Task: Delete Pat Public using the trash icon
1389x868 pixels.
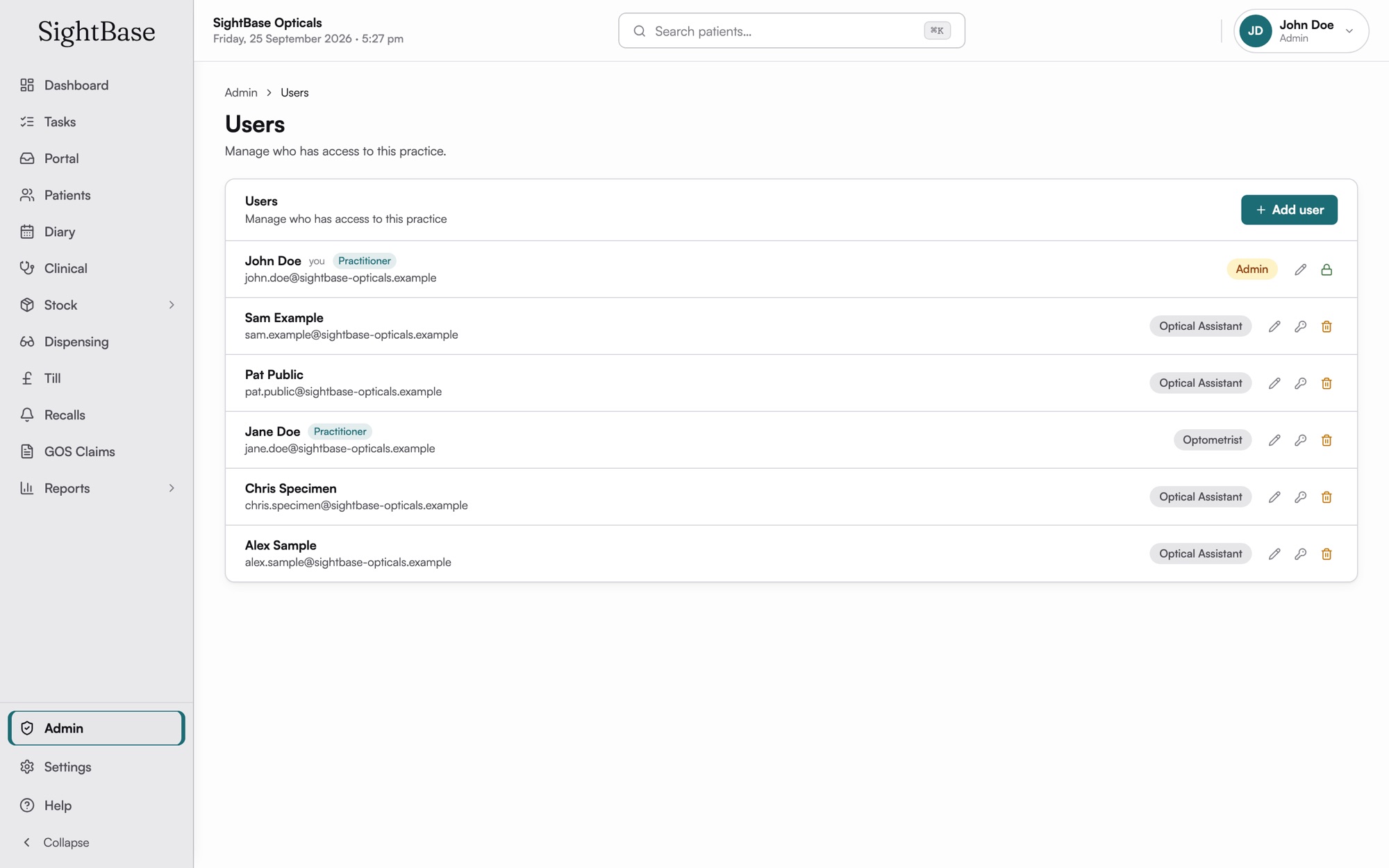Action: (1326, 383)
